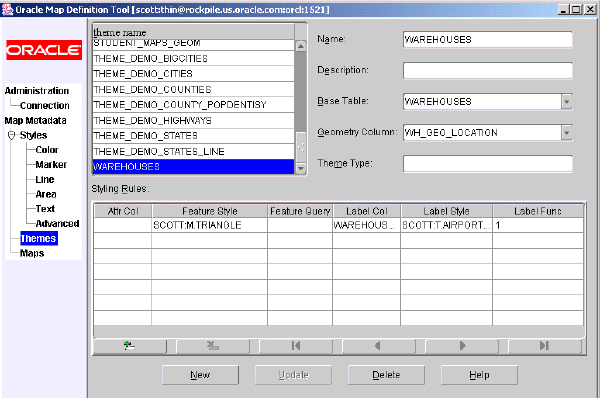Select THEME_DEMO_HIGHWAYS in theme list
This screenshot has height=398, width=600.
pos(194,120)
